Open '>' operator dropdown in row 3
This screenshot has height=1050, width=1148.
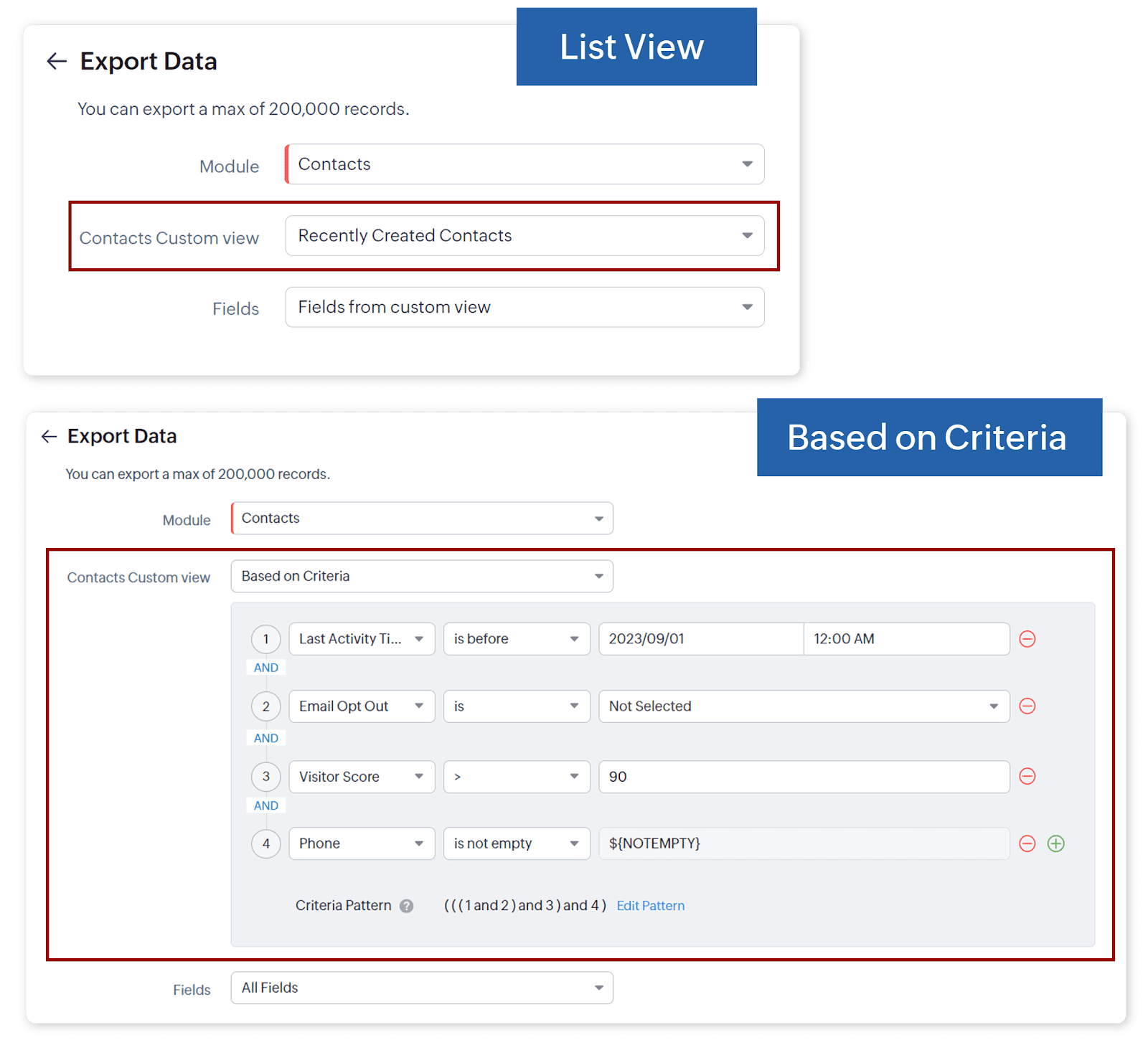pos(517,777)
